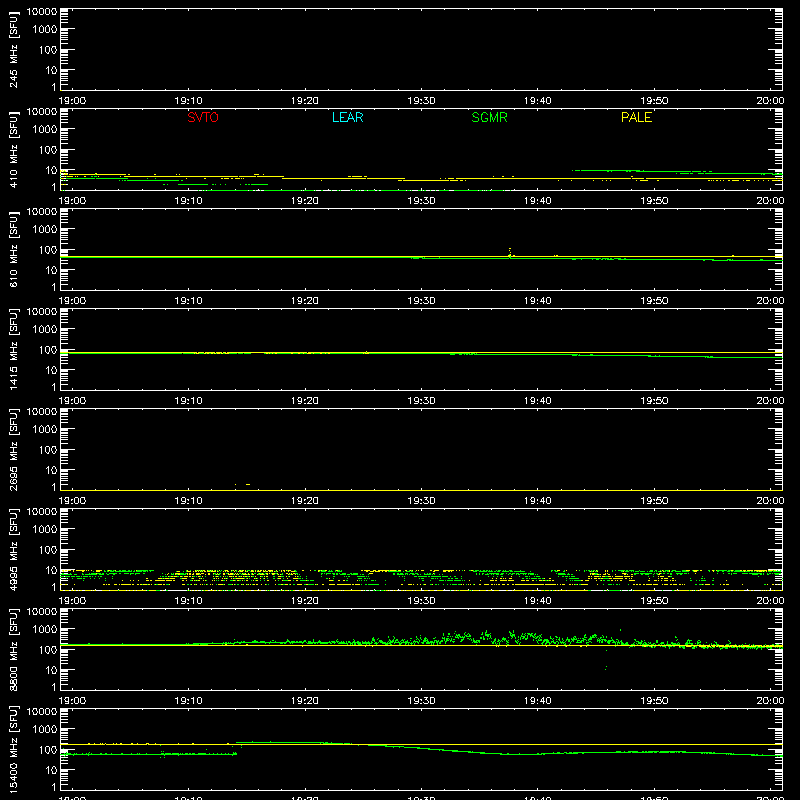The width and height of the screenshot is (800, 800).
Task: Click the yellow spike in 610 MHz plot
Action: (510, 252)
